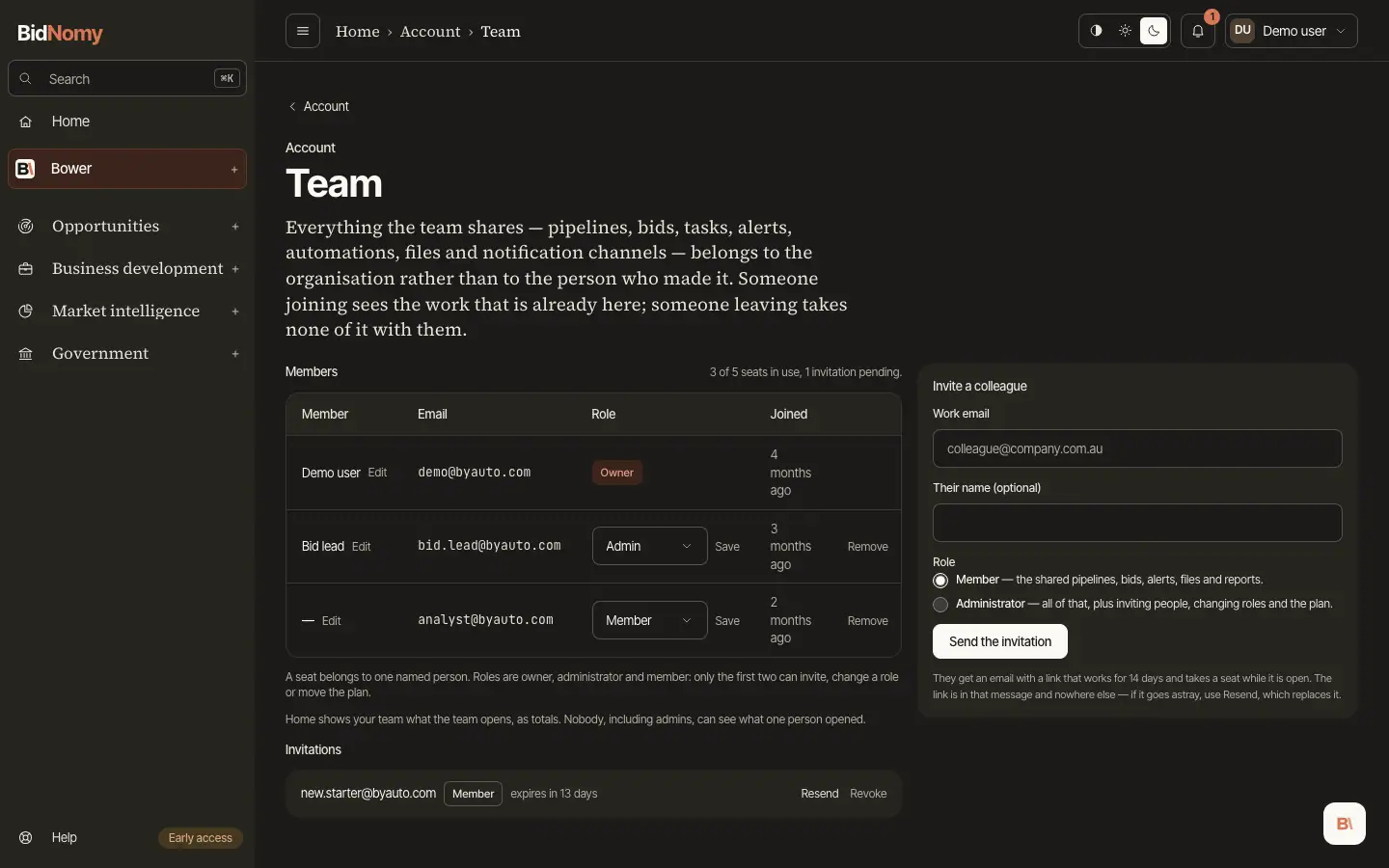Viewport: 1389px width, 868px height.
Task: Select the Member role radio button
Action: pos(940,581)
